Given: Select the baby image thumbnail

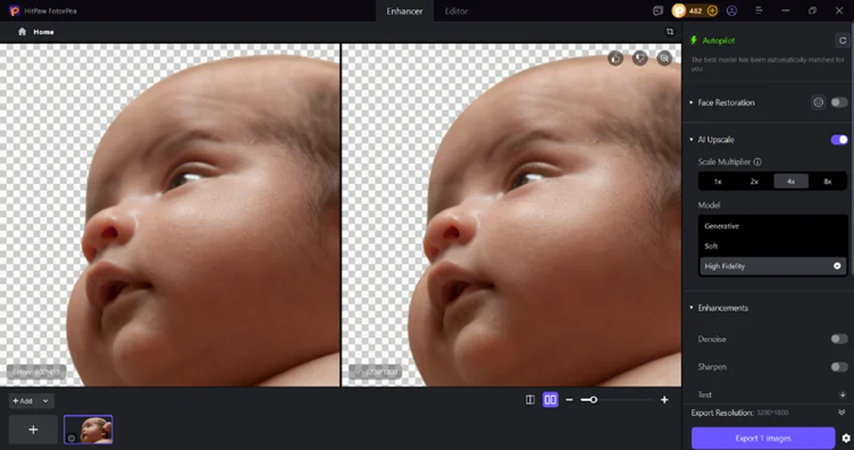Looking at the screenshot, I should (88, 429).
